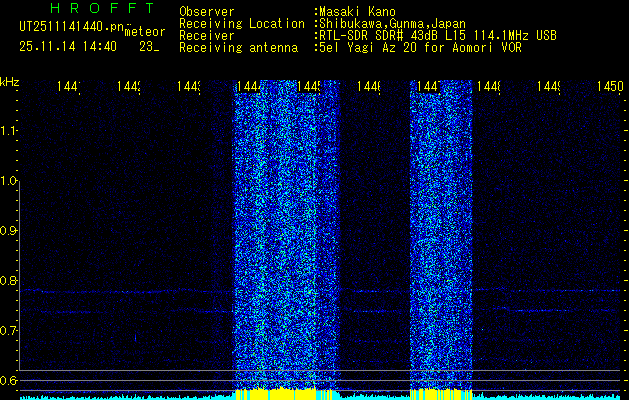Click the wide noise burst spanning 1444–1445
The width and height of the screenshot is (629, 400).
(x=286, y=235)
